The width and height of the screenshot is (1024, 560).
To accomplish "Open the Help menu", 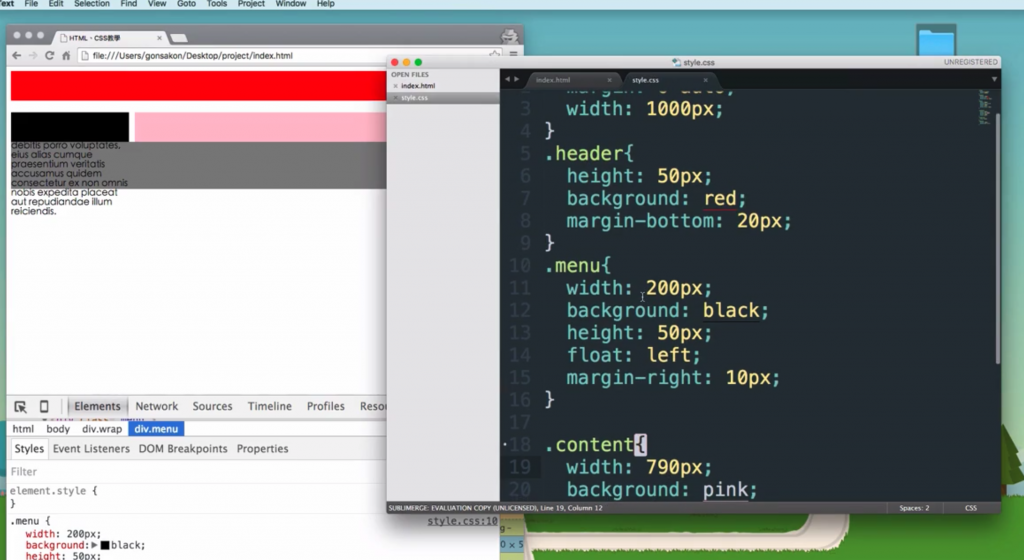I will coord(325,4).
